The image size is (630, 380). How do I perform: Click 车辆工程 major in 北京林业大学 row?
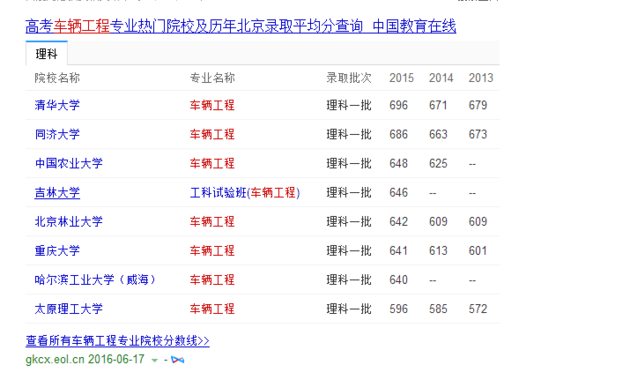coord(212,222)
